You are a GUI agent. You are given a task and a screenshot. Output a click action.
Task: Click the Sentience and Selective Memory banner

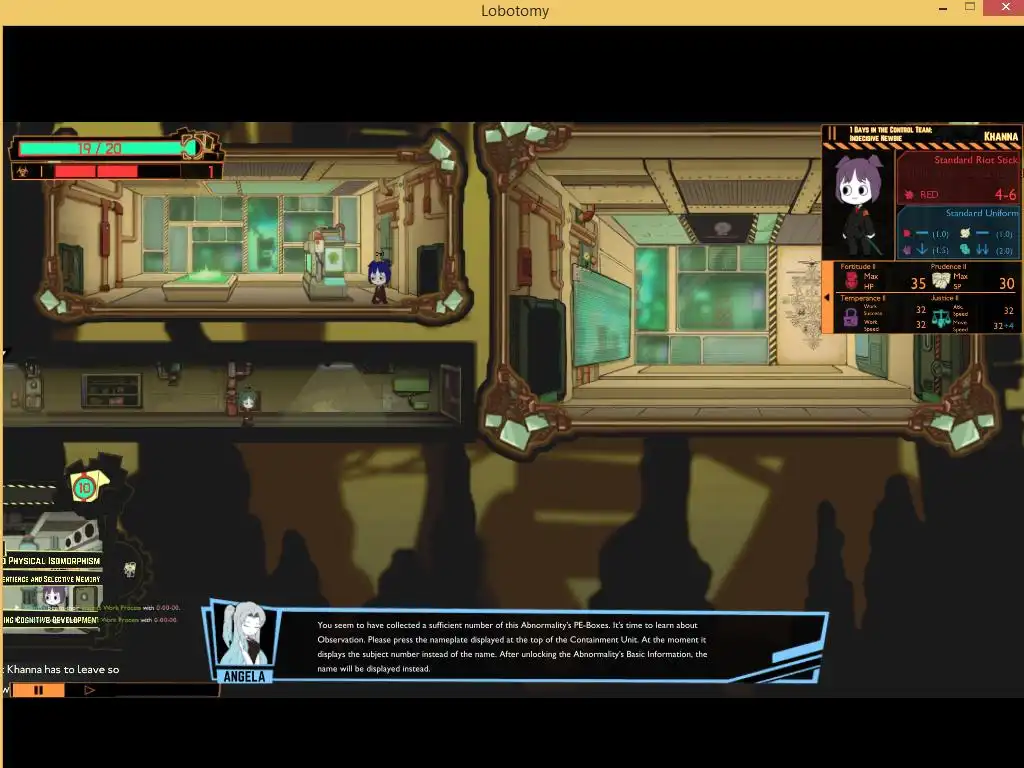[x=51, y=579]
